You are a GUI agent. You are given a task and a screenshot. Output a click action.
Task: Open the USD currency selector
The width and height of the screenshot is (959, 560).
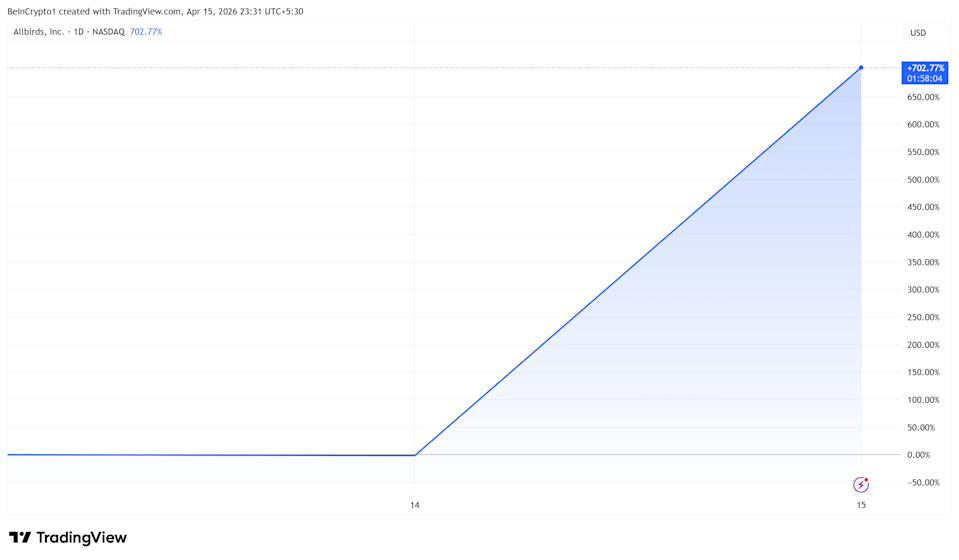917,33
